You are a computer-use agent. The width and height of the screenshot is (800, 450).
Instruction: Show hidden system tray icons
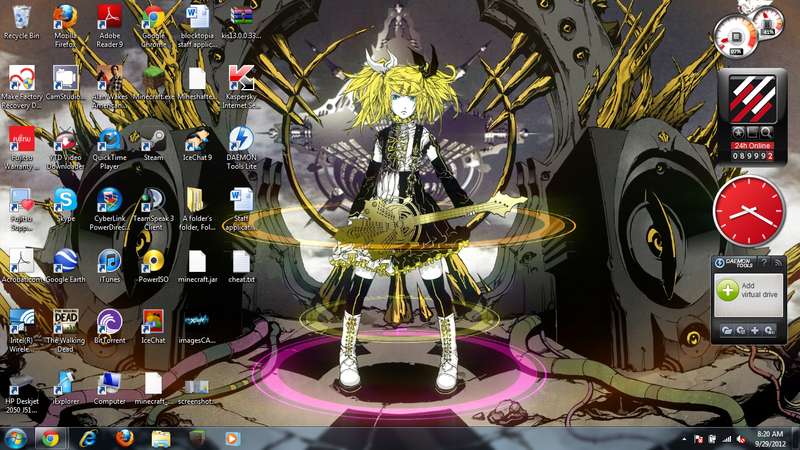(x=684, y=439)
